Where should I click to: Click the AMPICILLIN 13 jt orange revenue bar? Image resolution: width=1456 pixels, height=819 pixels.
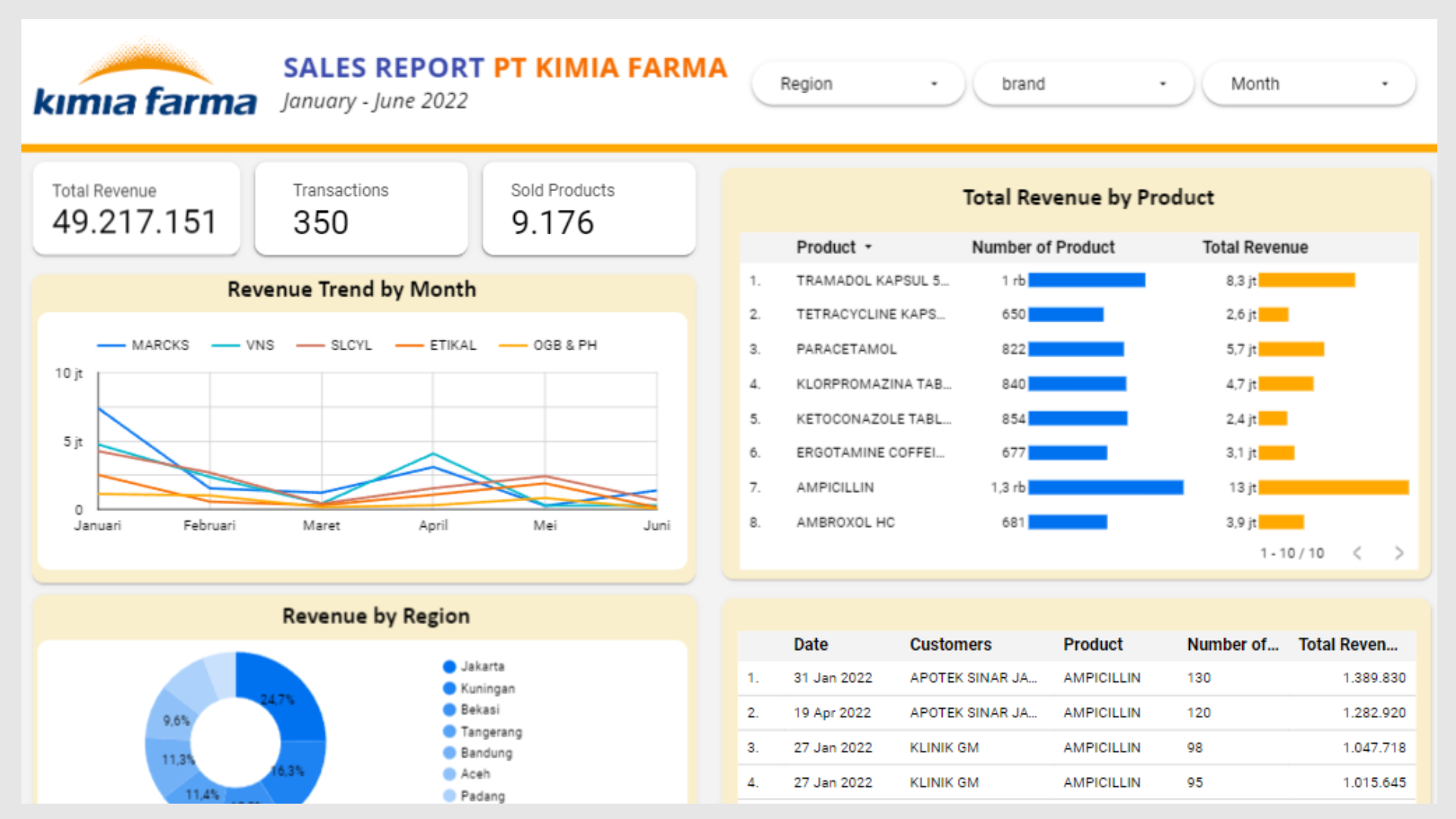1334,488
